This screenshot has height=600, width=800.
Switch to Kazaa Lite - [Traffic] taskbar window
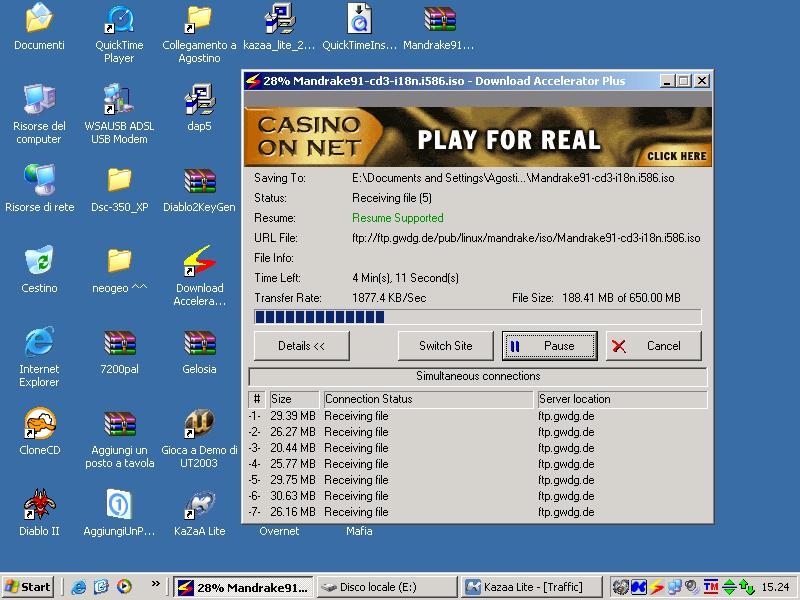[532, 587]
